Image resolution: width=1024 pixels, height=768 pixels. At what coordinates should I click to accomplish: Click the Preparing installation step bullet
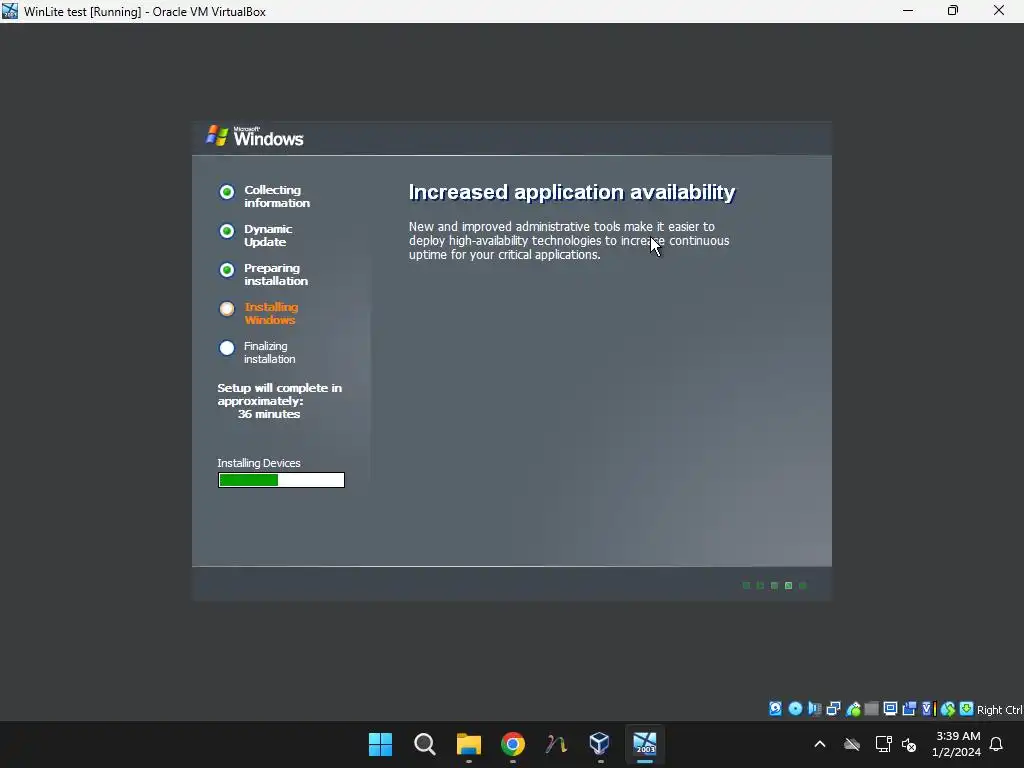(x=227, y=270)
